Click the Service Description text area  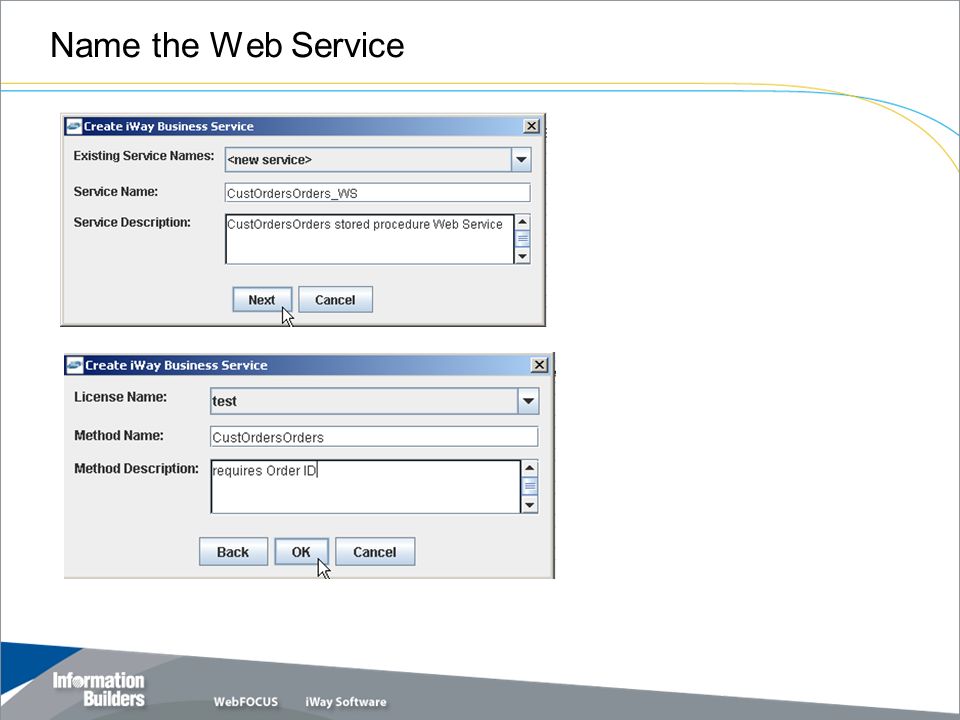369,239
